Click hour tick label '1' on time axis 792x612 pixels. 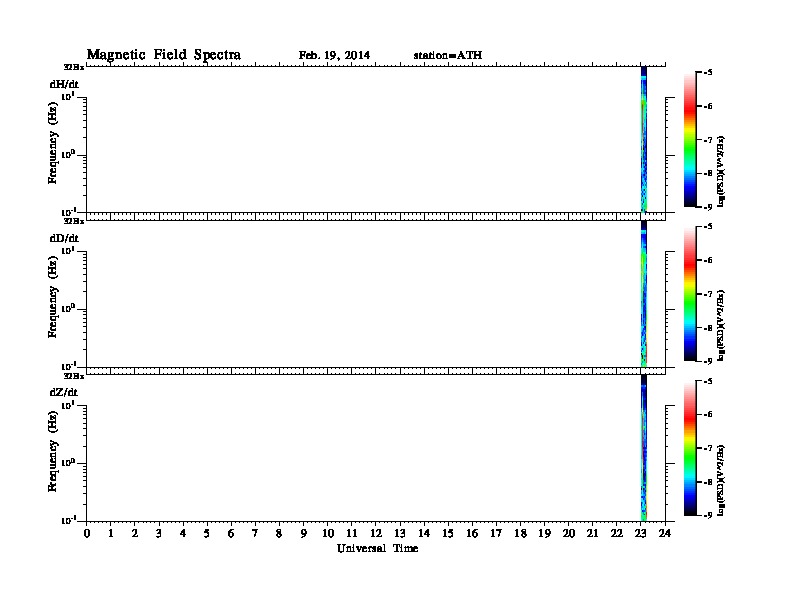[111, 533]
